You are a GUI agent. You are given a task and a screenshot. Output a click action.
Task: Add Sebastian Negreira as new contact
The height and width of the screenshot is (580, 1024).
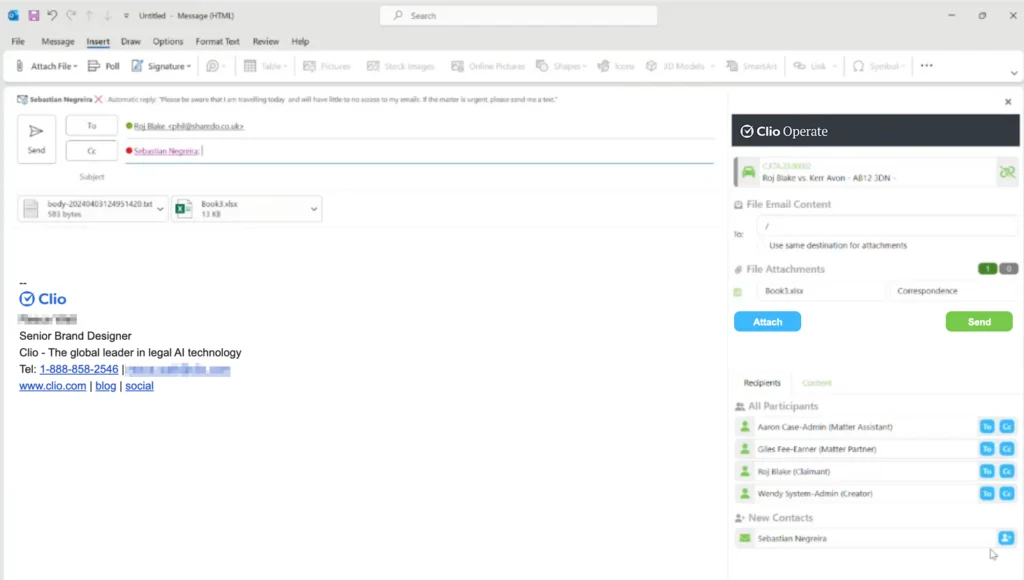pos(1006,538)
